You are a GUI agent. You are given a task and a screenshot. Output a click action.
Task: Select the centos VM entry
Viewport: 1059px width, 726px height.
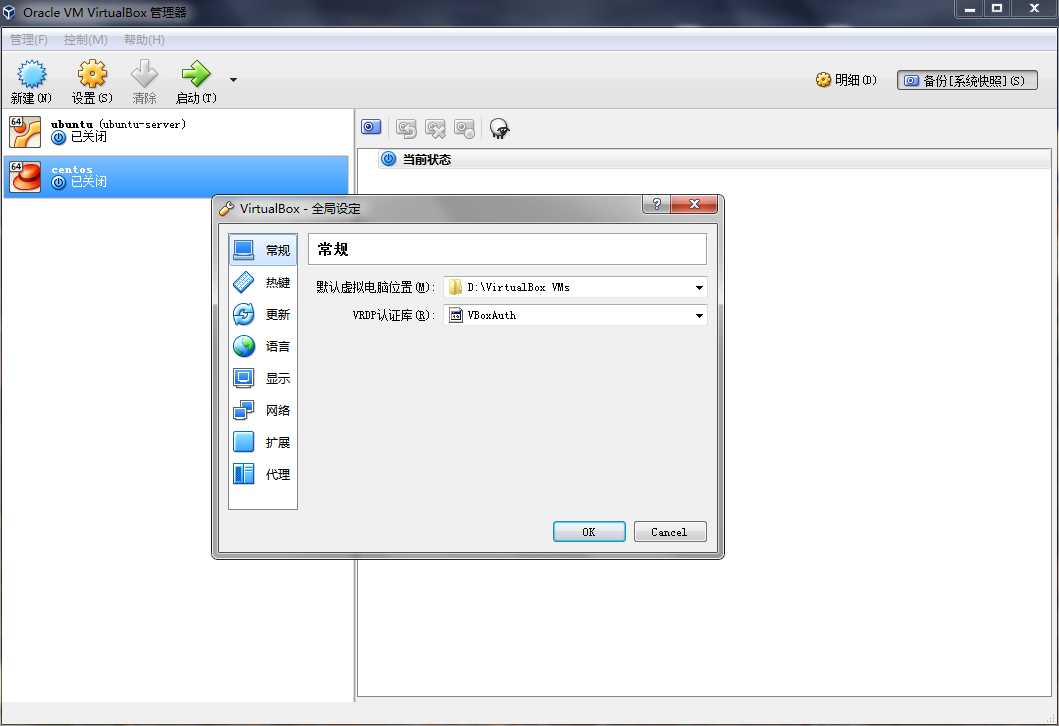pyautogui.click(x=176, y=176)
